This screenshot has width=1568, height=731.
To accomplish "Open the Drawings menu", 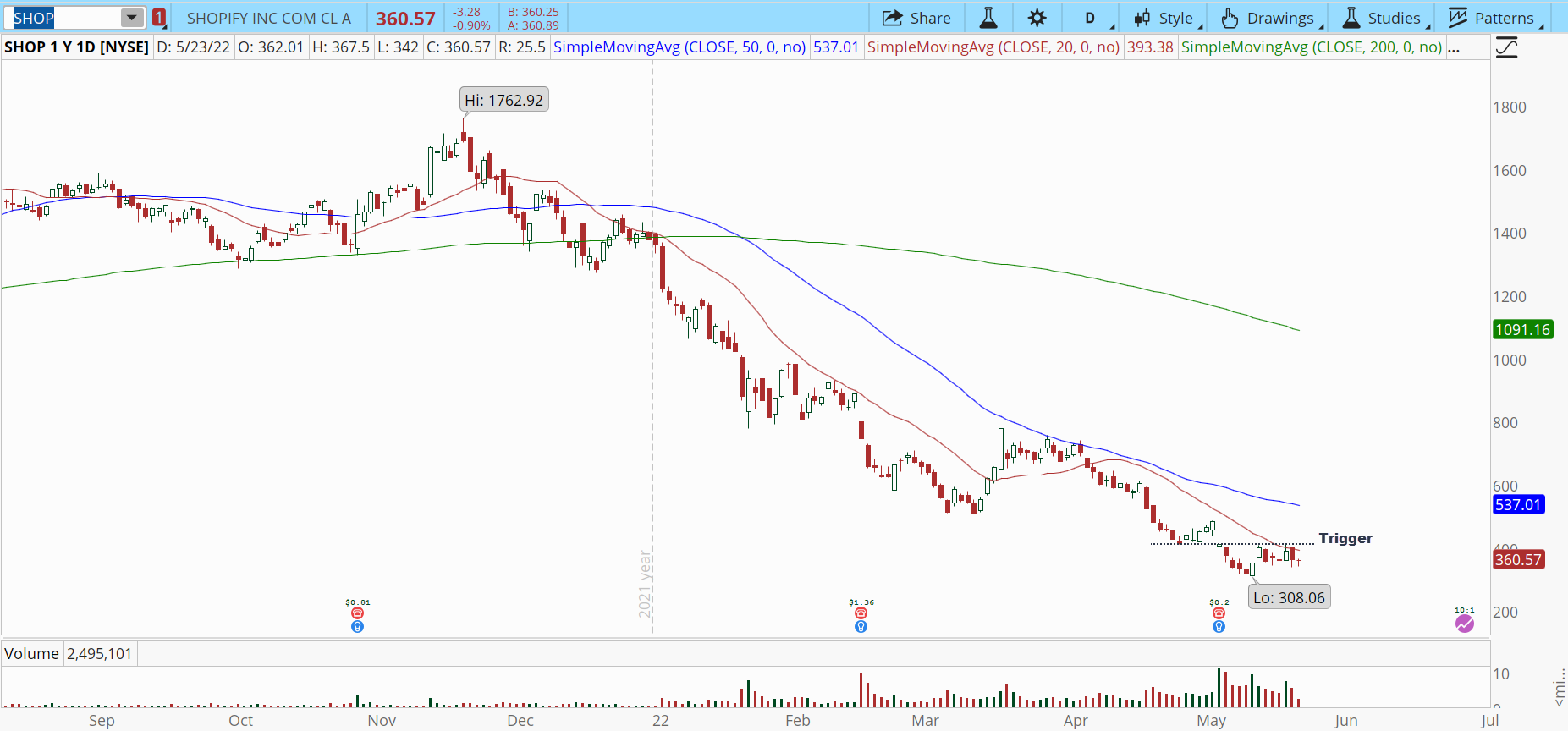I will pyautogui.click(x=1271, y=18).
